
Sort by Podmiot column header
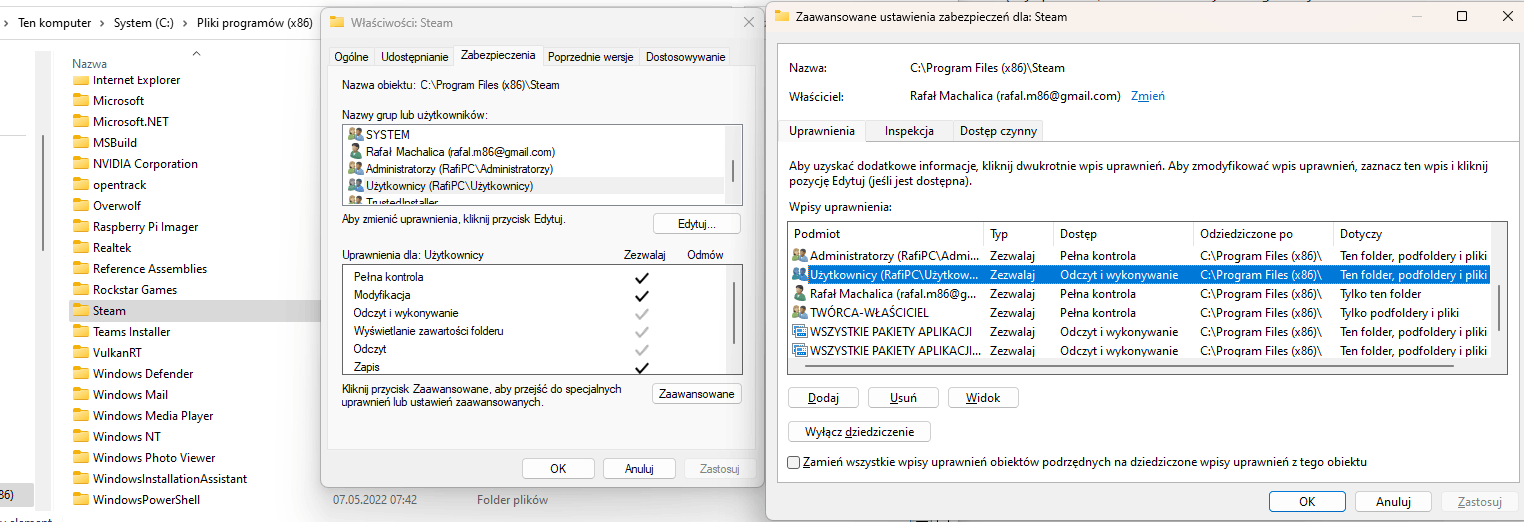click(x=886, y=234)
